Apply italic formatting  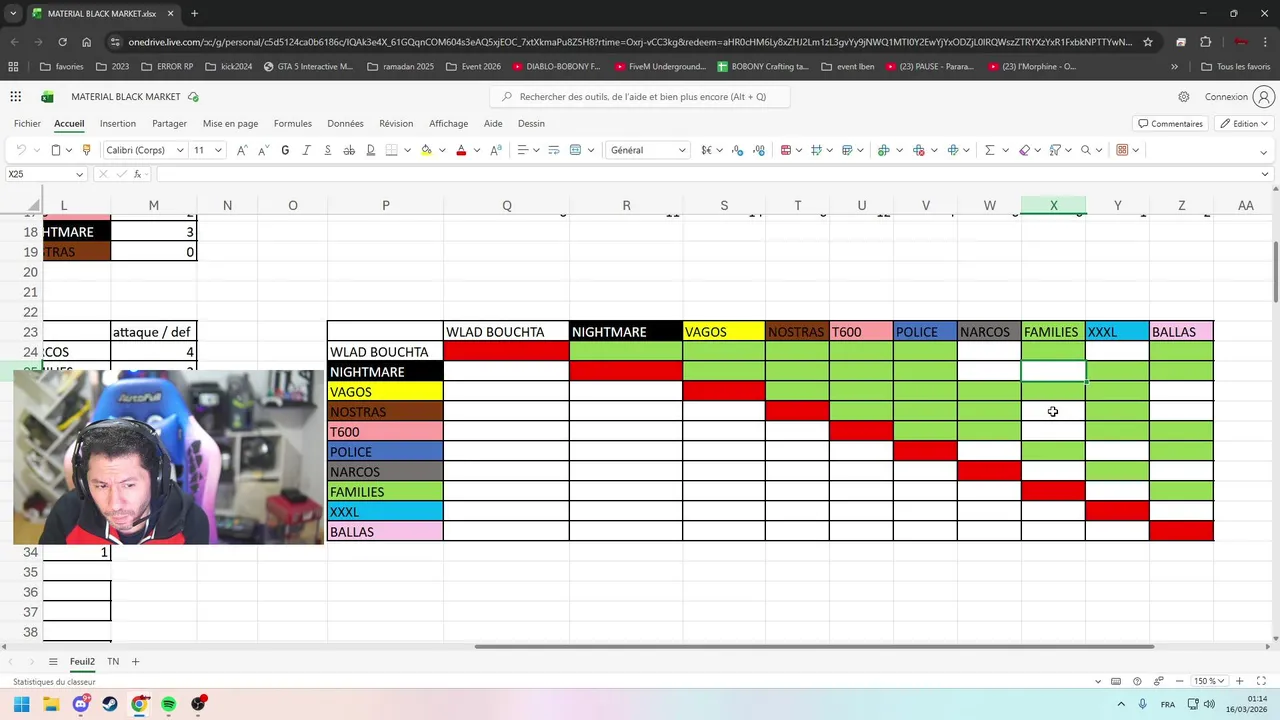tap(306, 150)
